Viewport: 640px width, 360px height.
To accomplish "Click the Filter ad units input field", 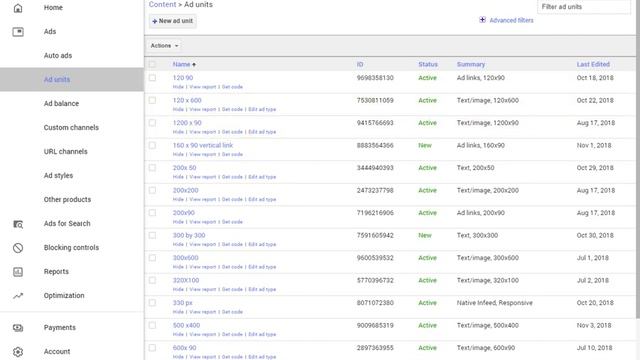I will coord(584,7).
